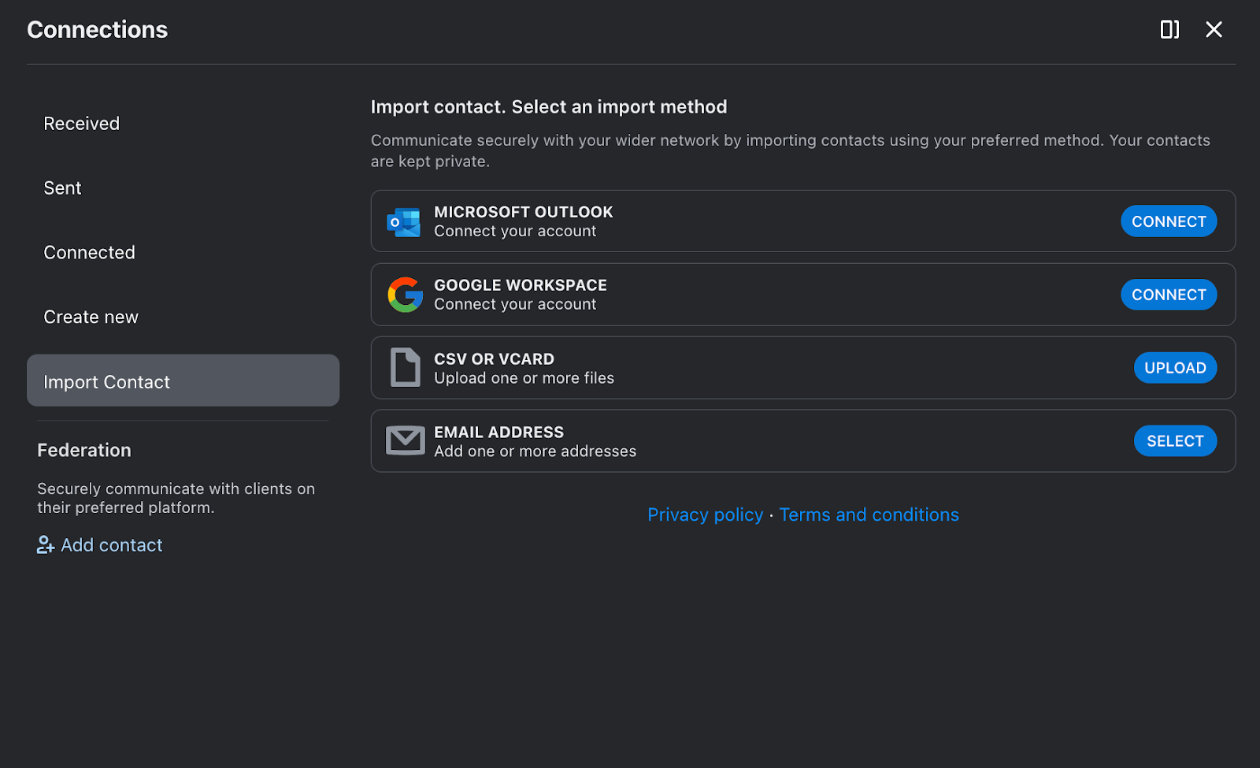Click 'Import contact. Select an import method' heading
Image resolution: width=1260 pixels, height=768 pixels.
[549, 107]
